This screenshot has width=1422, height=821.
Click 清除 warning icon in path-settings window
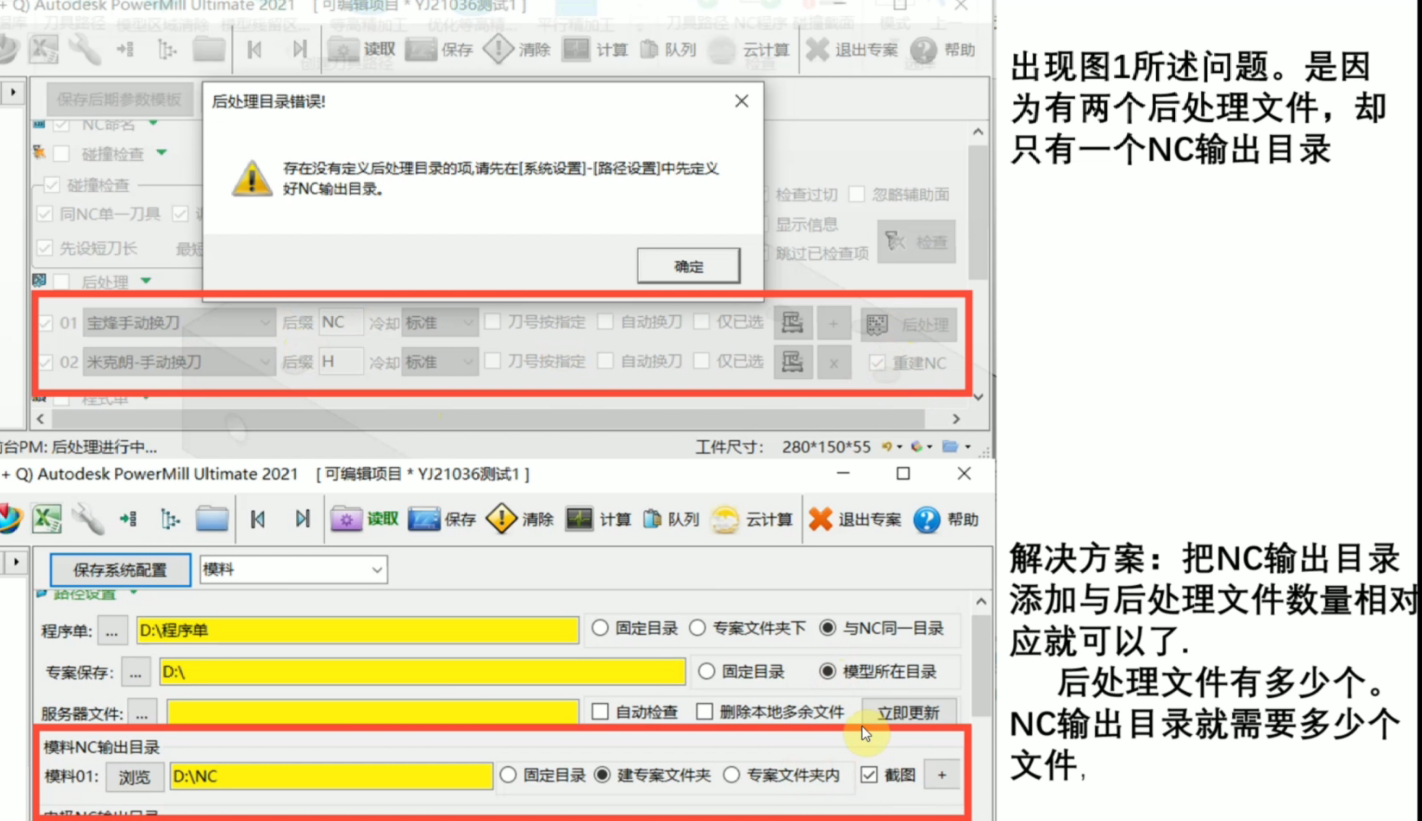[x=501, y=519]
